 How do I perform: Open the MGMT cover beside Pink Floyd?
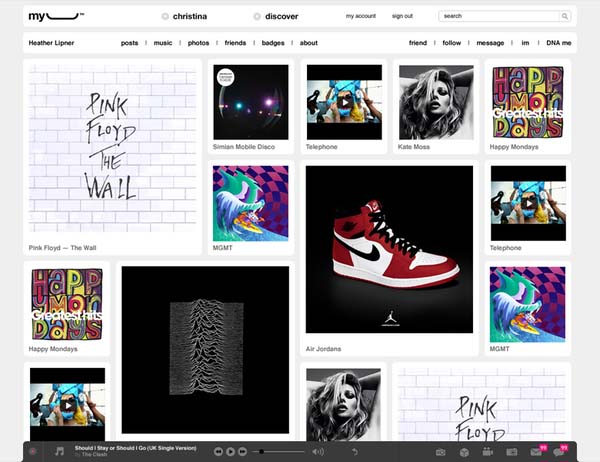click(251, 203)
